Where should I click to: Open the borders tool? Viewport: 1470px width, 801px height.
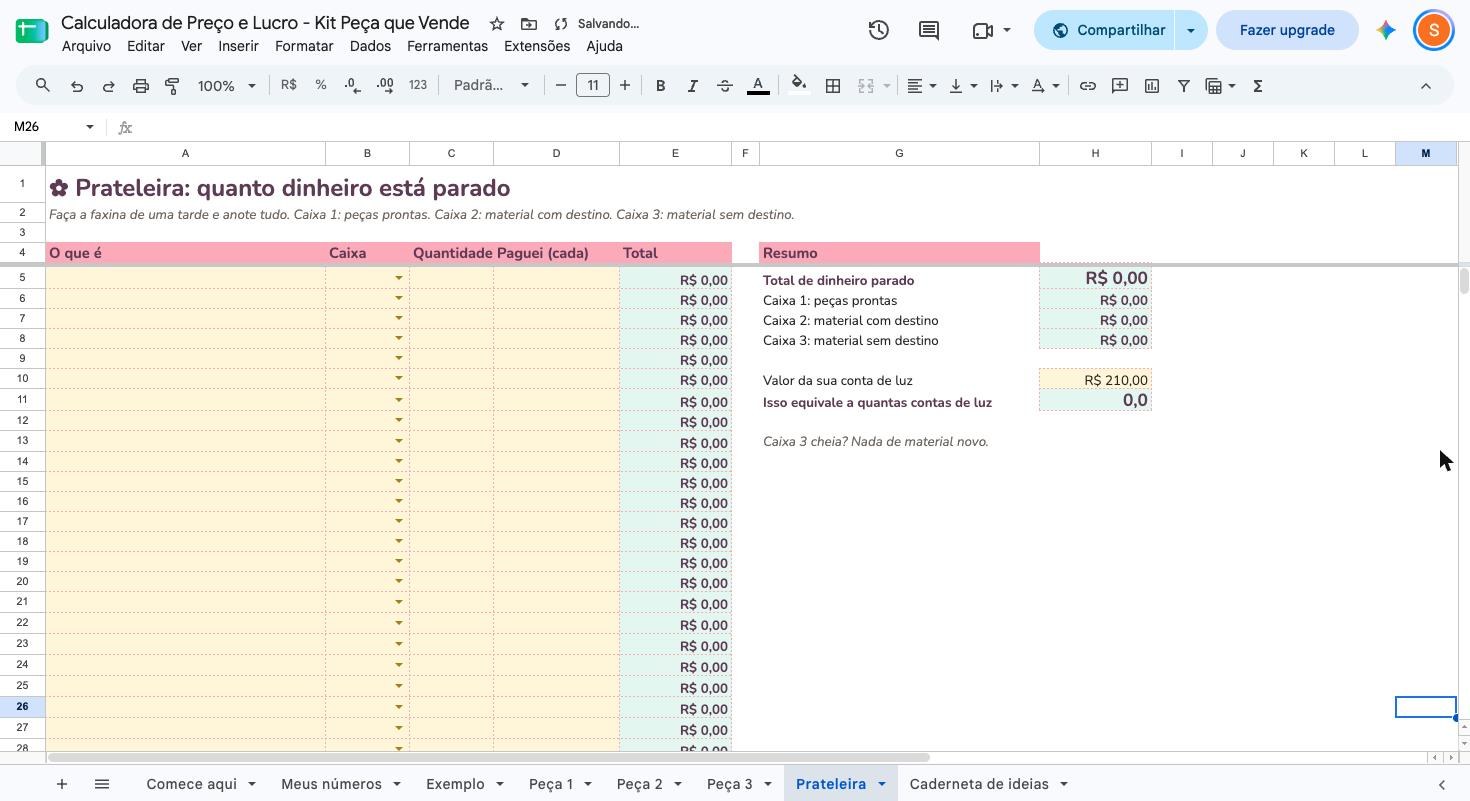pos(833,86)
